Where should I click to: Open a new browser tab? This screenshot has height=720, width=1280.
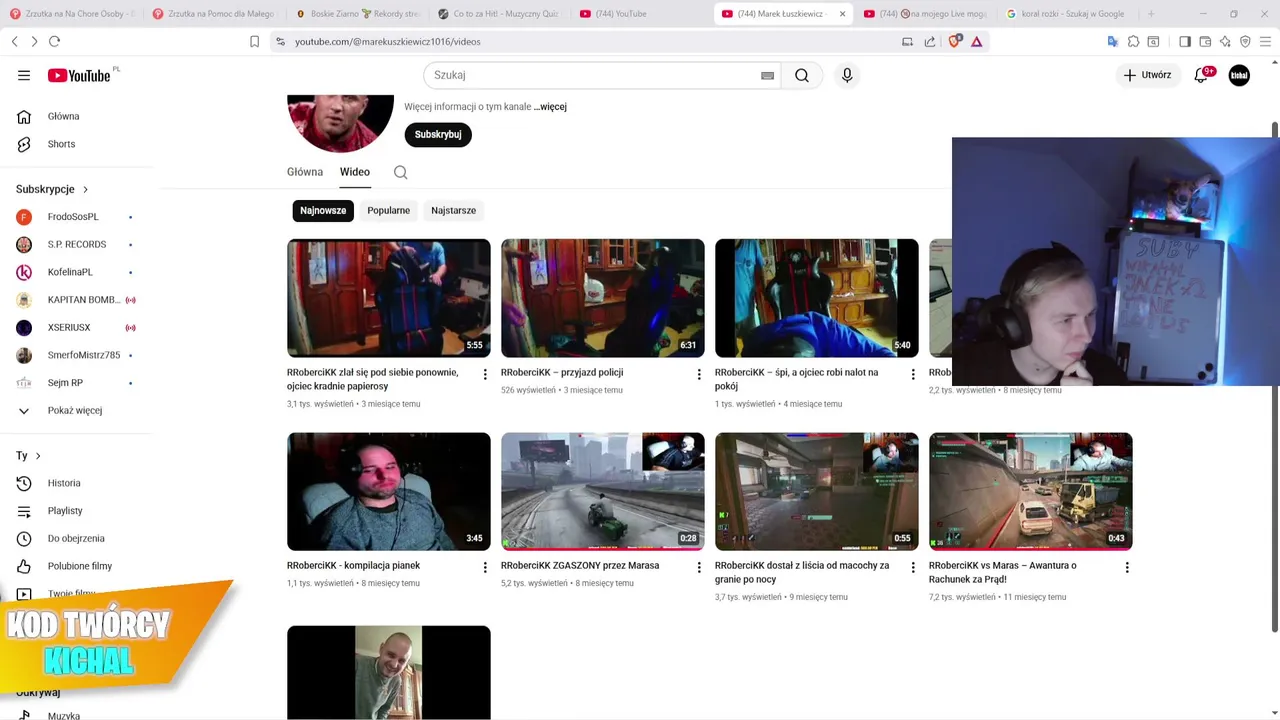pos(1151,14)
